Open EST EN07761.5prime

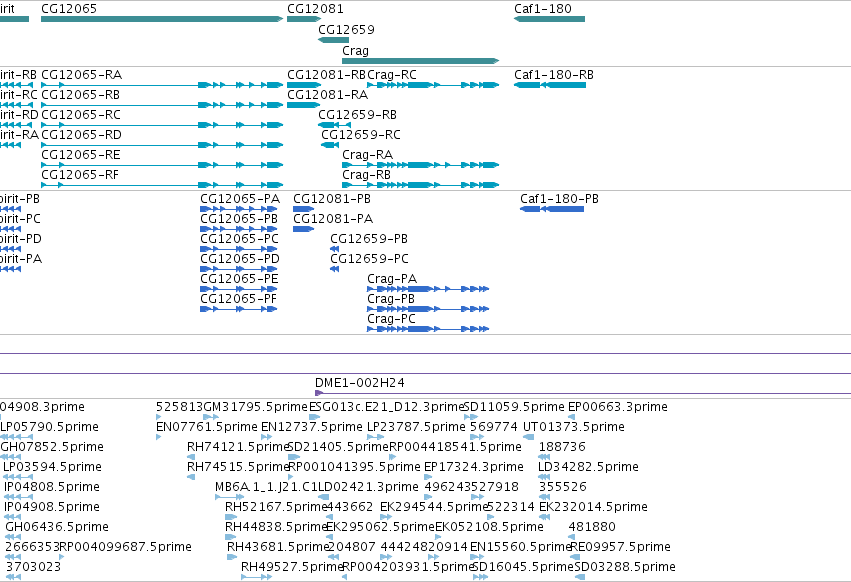point(206,427)
